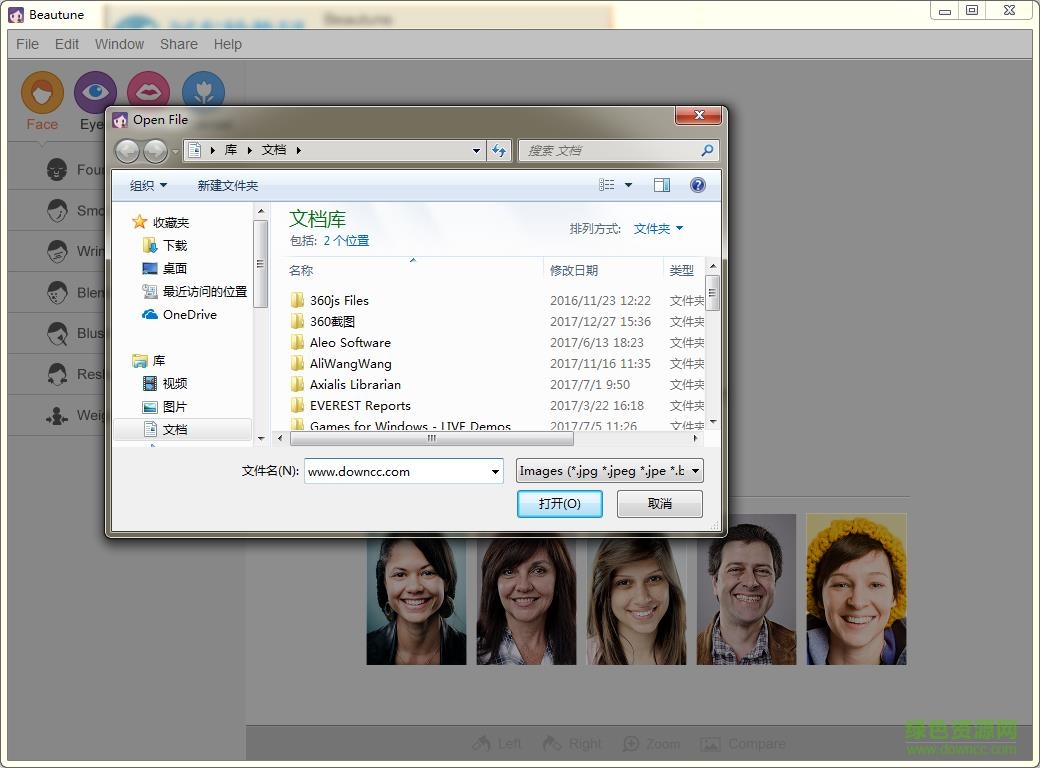Select the Face tool icon
This screenshot has height=768, width=1040.
pyautogui.click(x=42, y=94)
